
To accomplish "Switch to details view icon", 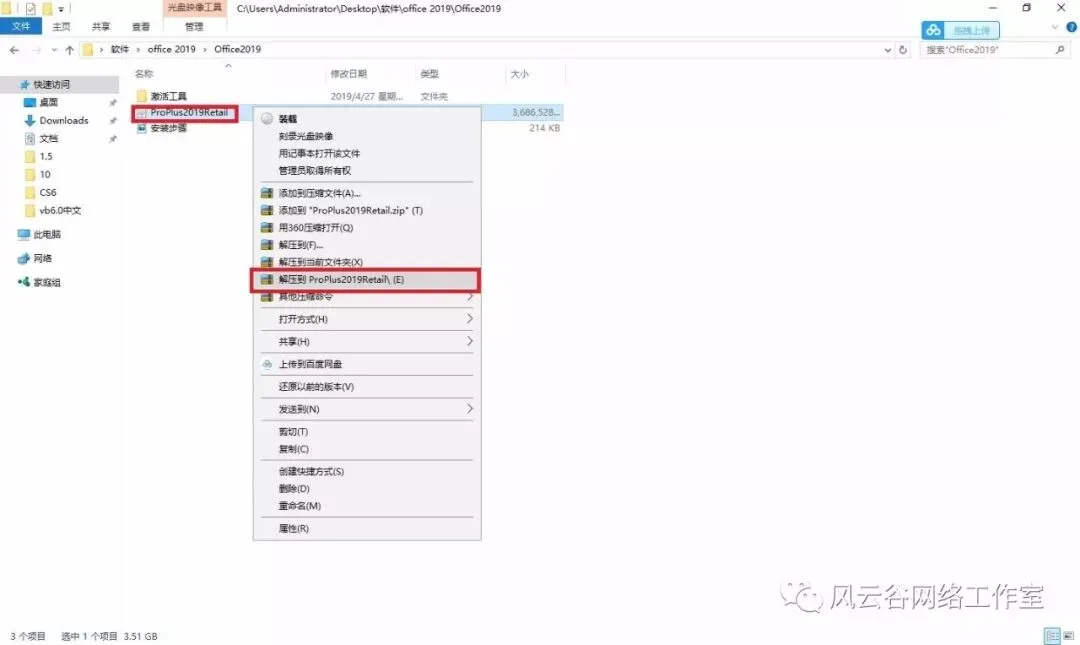I will point(1052,636).
